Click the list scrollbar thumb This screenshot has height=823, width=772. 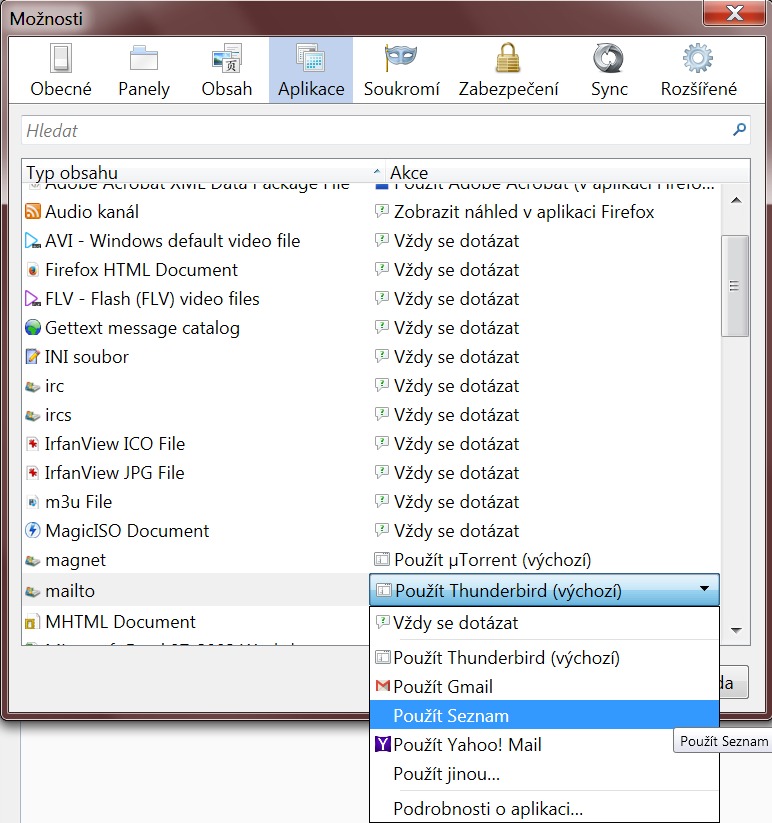point(735,286)
